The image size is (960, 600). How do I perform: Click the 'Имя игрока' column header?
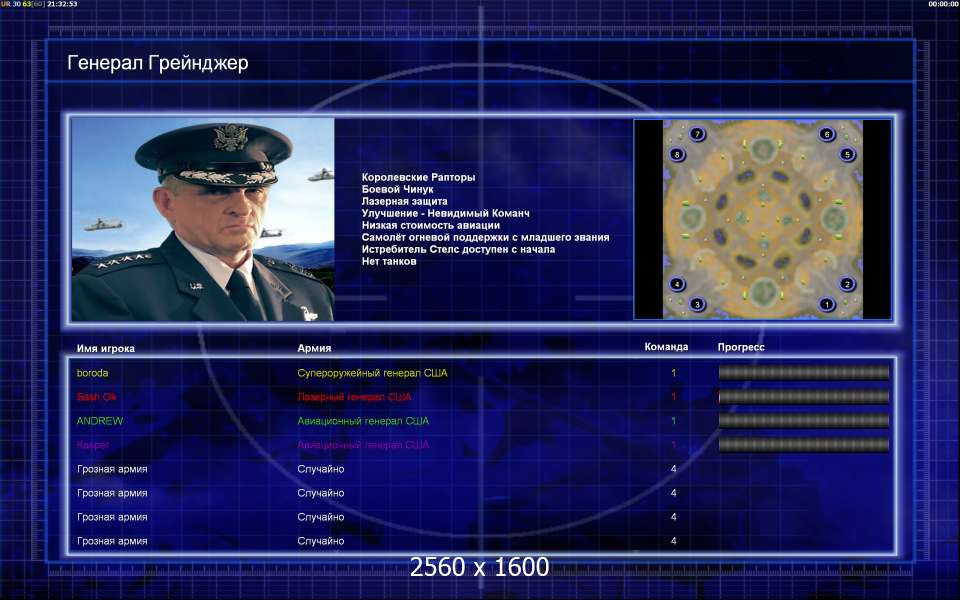click(x=106, y=348)
